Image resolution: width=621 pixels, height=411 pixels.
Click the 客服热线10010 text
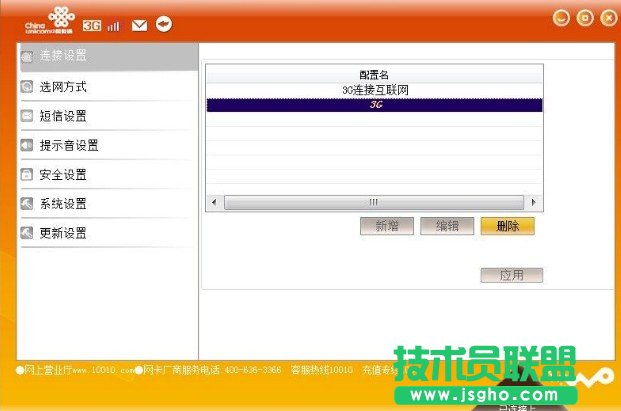(x=322, y=370)
